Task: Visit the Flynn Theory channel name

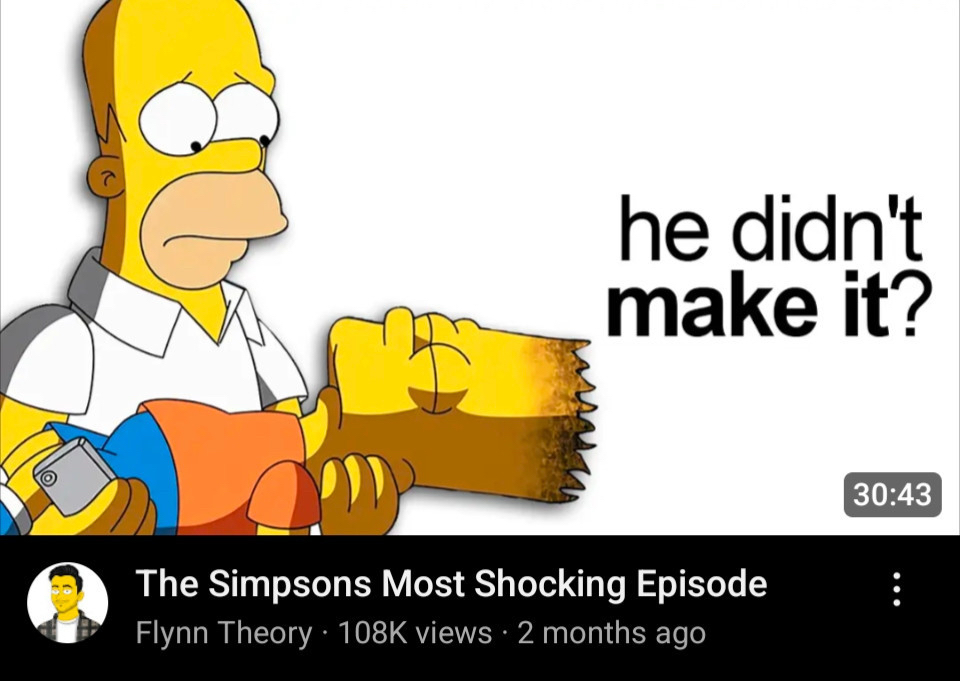Action: [223, 633]
